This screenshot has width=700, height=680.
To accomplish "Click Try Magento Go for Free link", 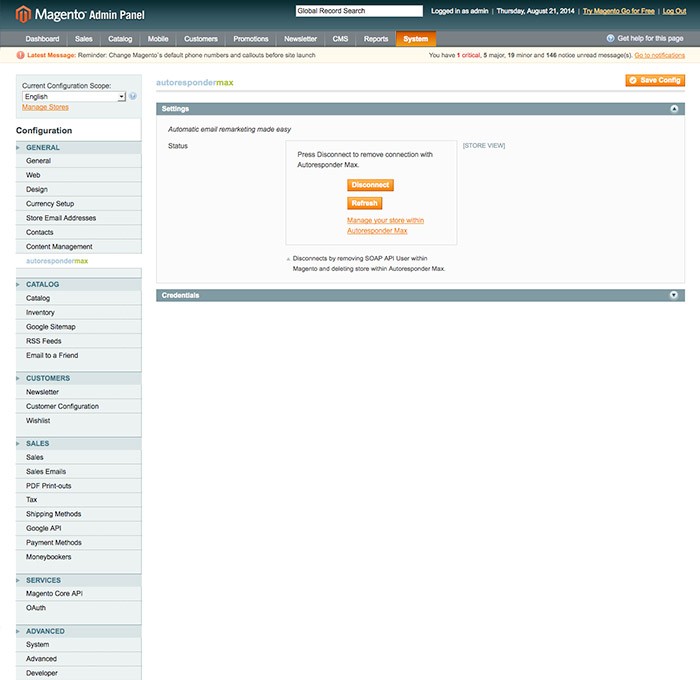I will click(619, 11).
